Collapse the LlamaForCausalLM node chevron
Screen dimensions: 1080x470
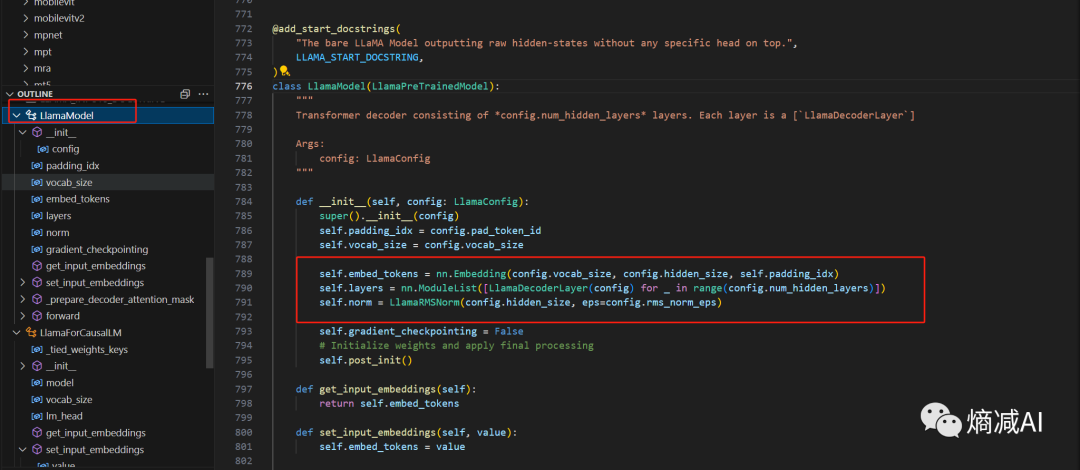coord(17,333)
